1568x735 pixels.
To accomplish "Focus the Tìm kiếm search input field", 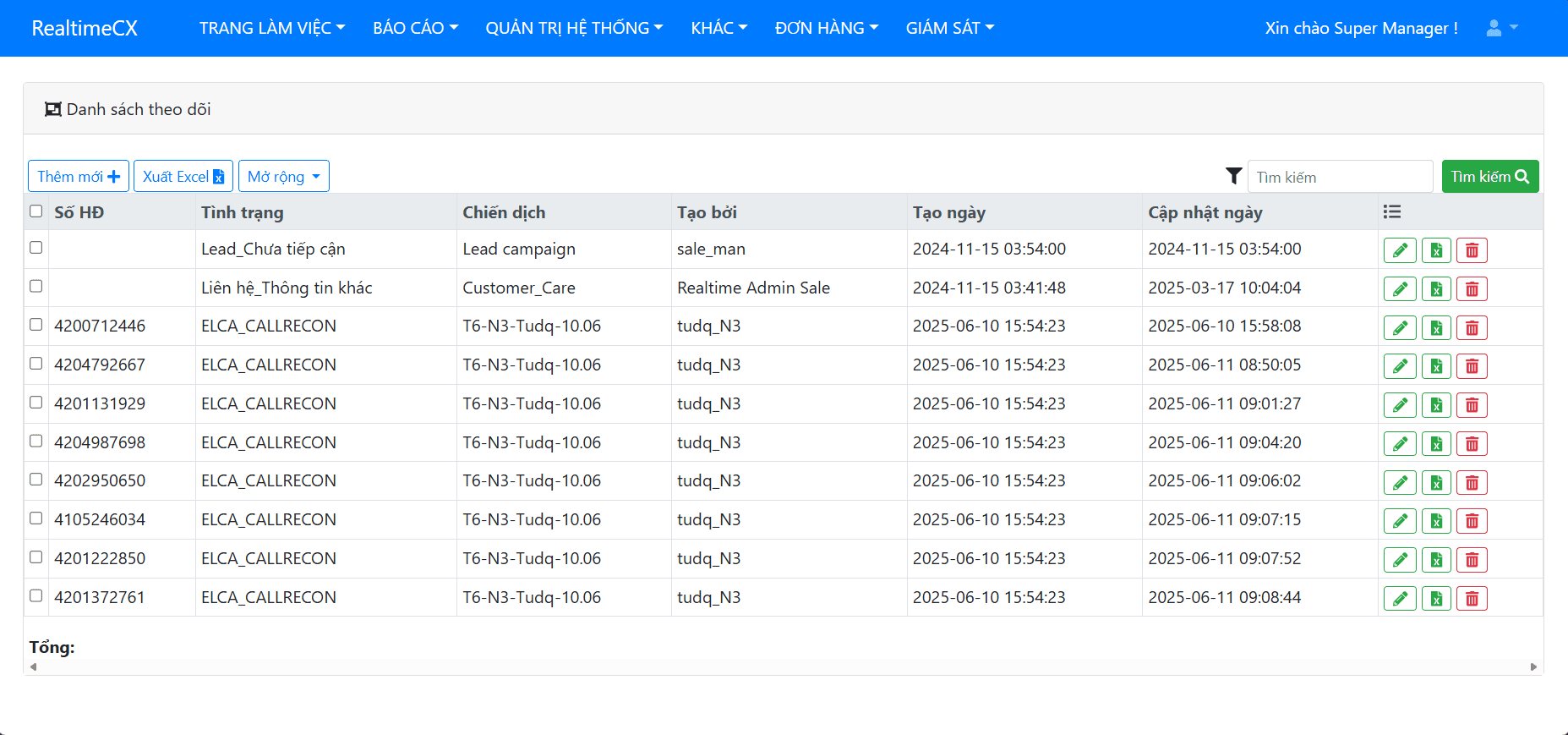I will point(1340,177).
